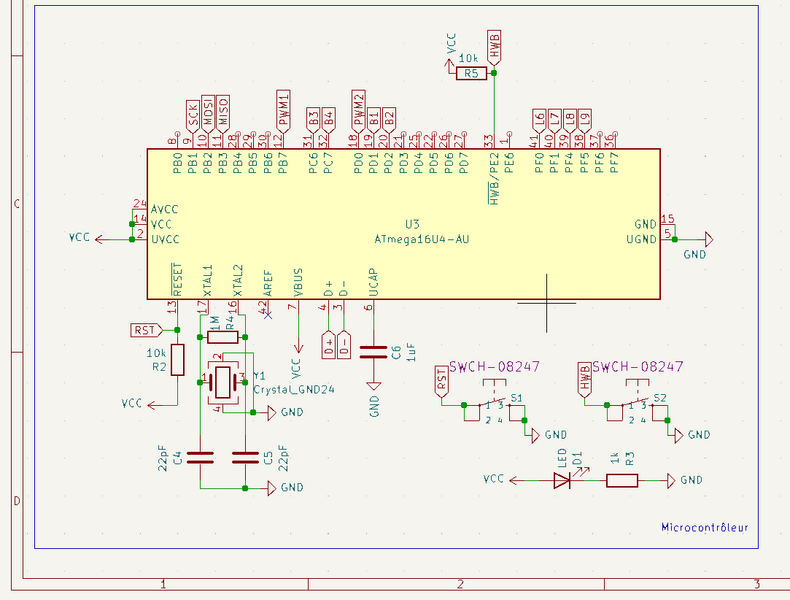The height and width of the screenshot is (600, 790).
Task: Click the ATmega16U4-AU value label
Action: coord(422,239)
